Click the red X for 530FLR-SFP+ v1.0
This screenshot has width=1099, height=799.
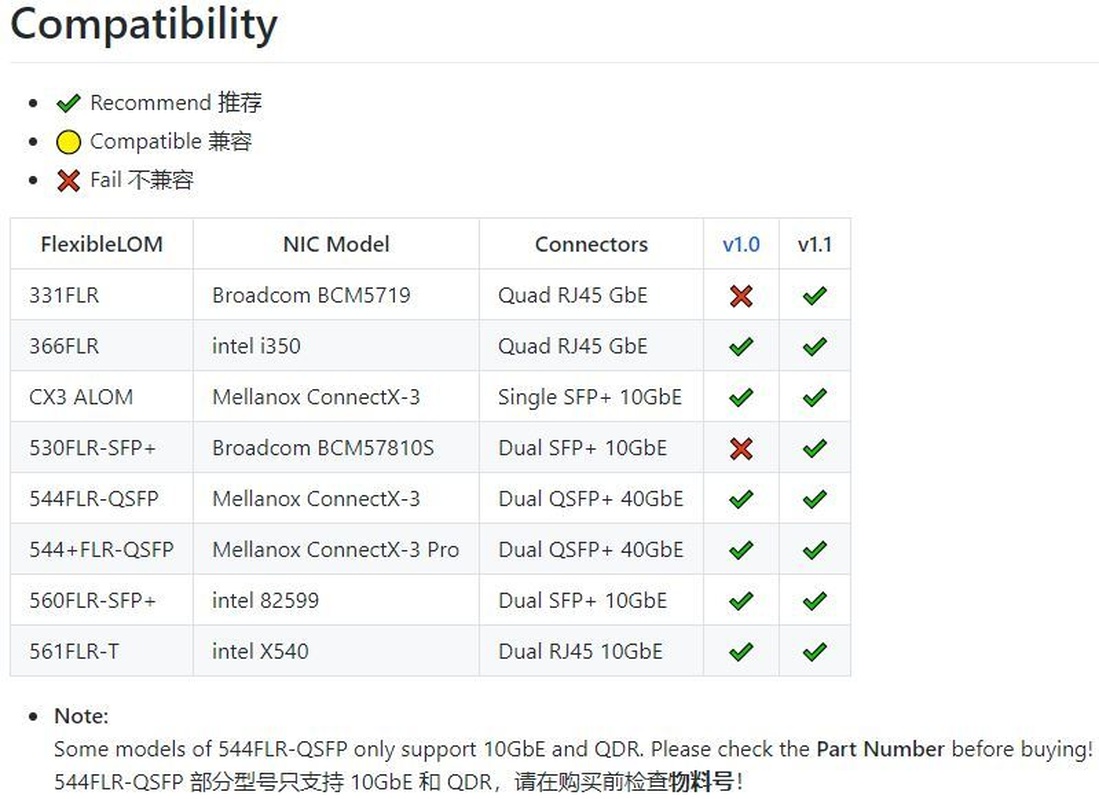(x=741, y=449)
